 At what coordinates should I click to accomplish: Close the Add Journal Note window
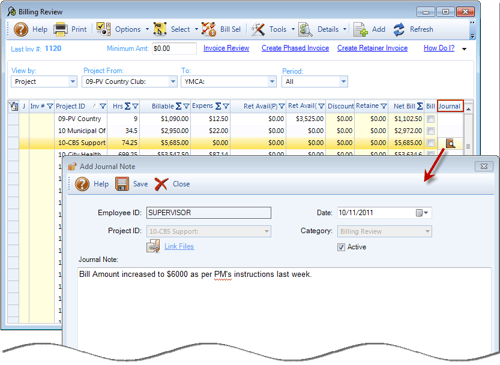(484, 166)
